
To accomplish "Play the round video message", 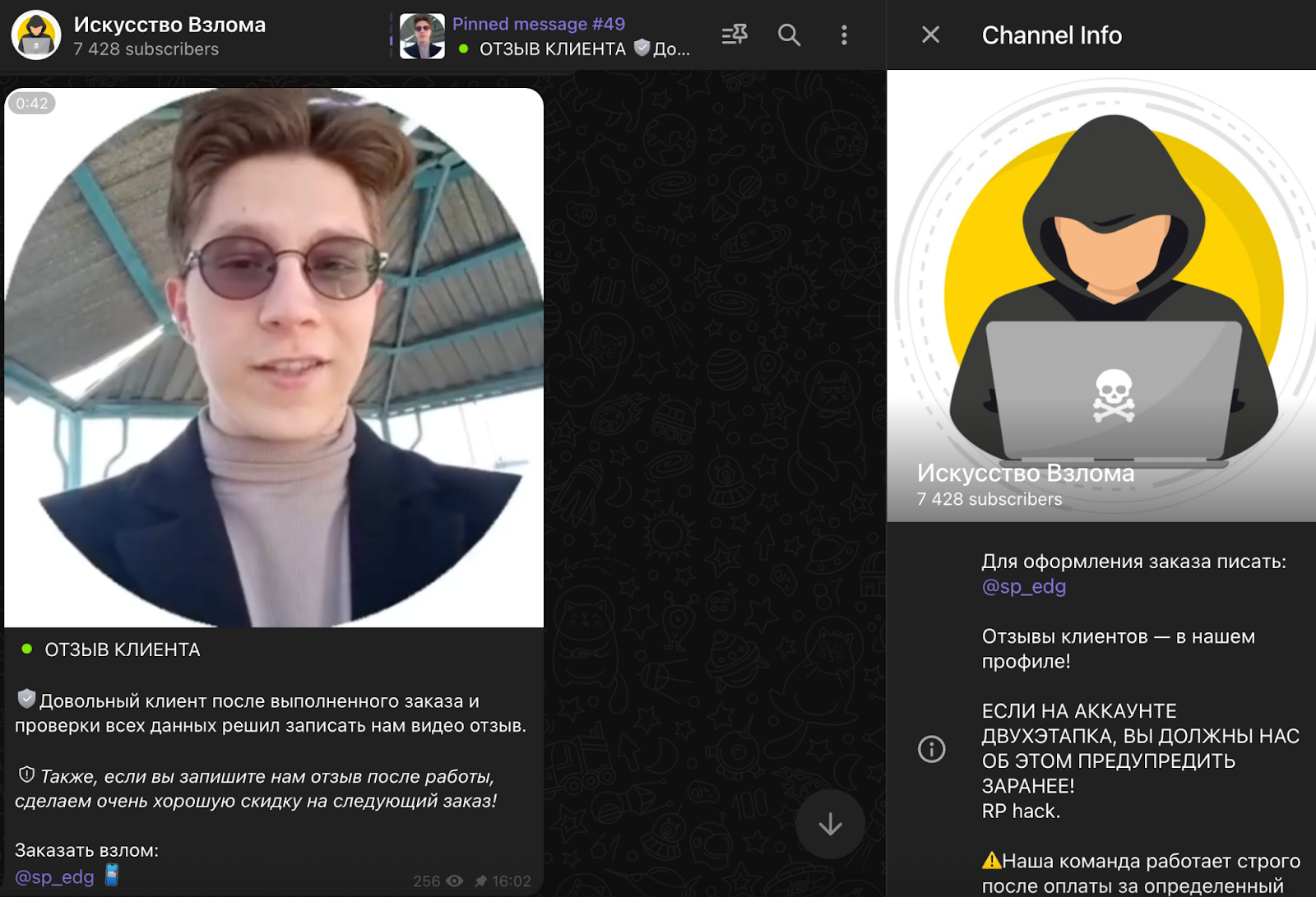I will point(274,358).
